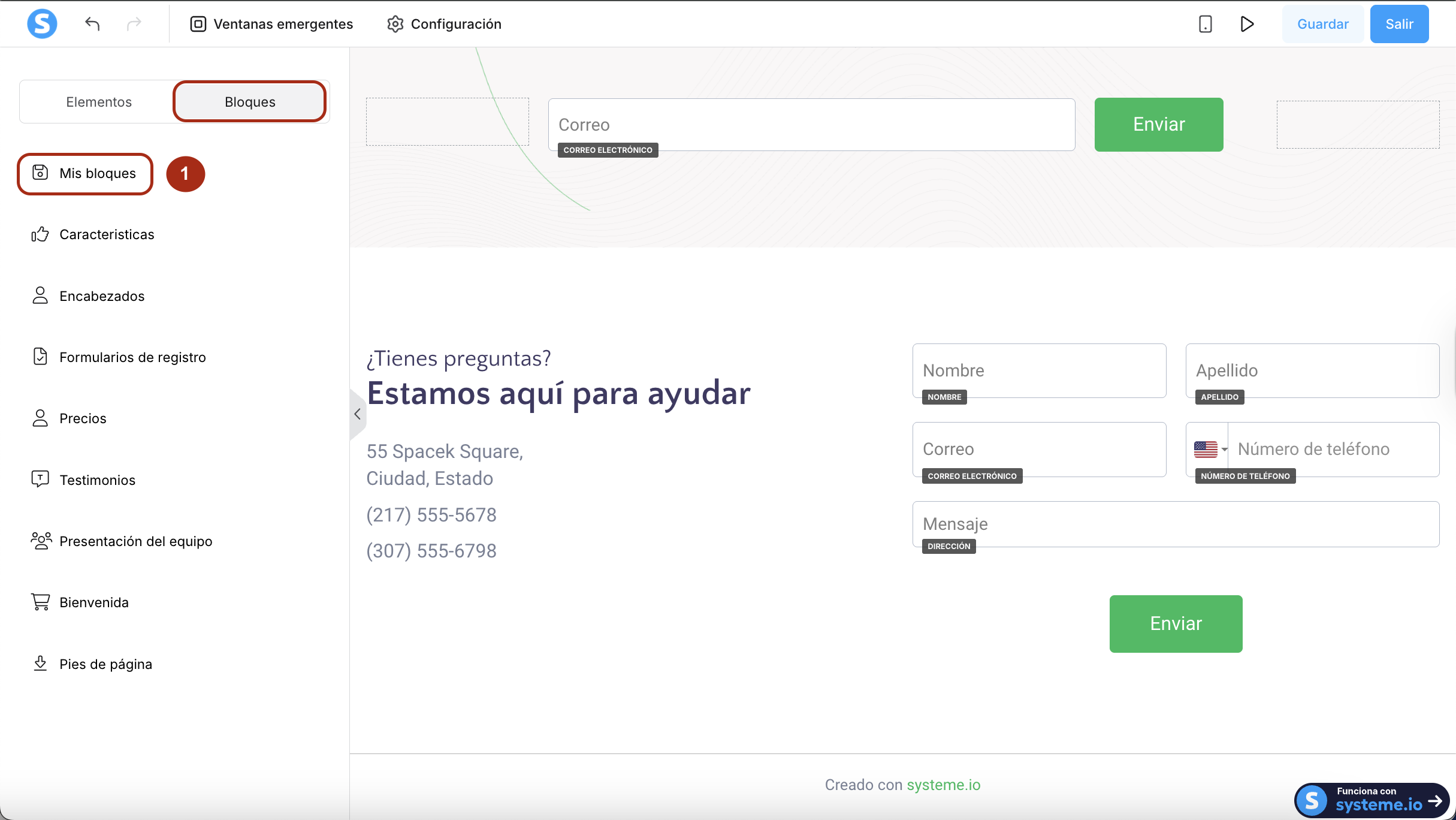Click the redo arrow icon
Viewport: 1456px width, 820px height.
[134, 24]
